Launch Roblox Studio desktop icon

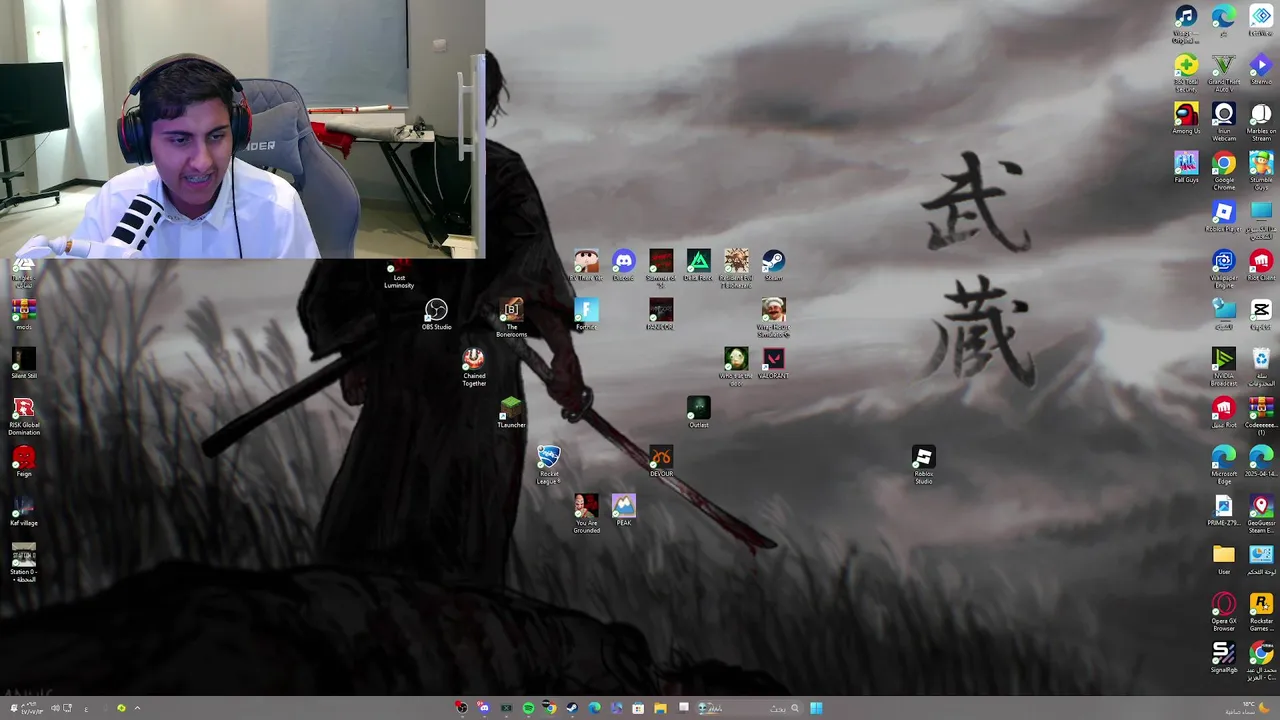point(923,465)
